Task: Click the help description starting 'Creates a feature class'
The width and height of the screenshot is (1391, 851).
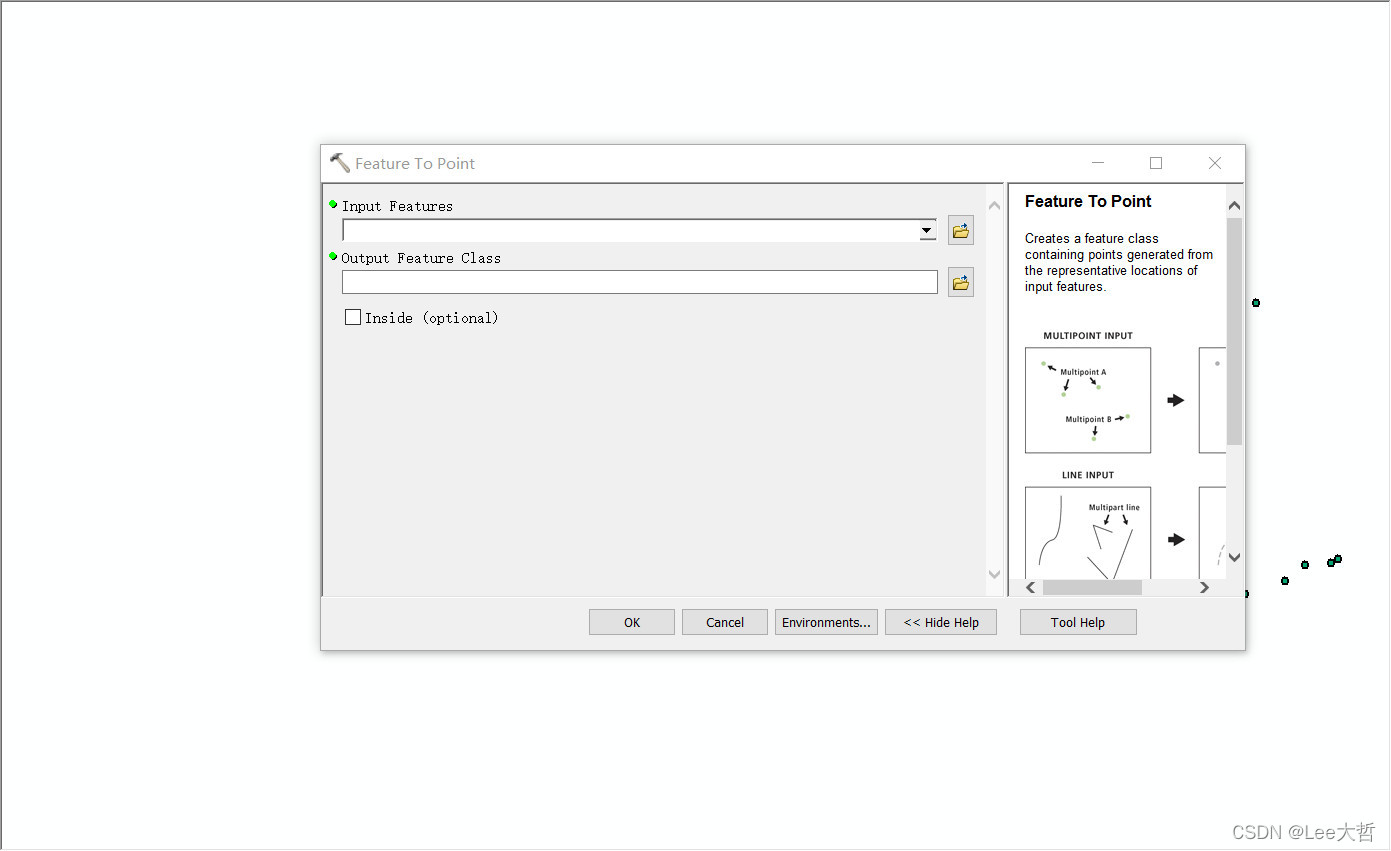Action: click(x=1119, y=262)
